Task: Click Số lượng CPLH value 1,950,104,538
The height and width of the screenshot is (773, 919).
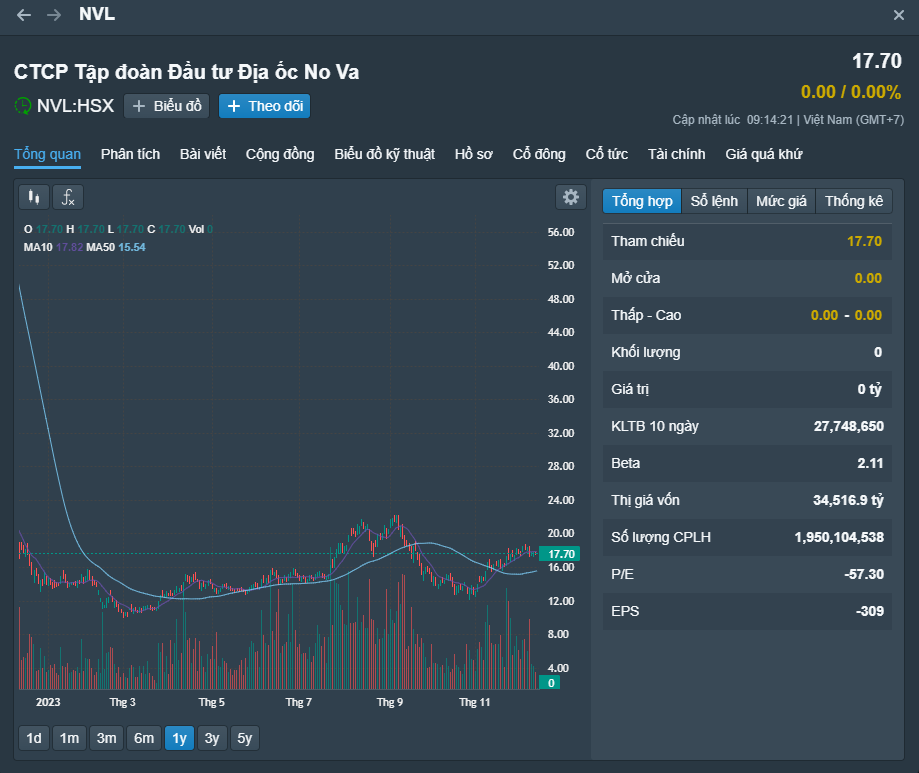Action: (x=839, y=537)
